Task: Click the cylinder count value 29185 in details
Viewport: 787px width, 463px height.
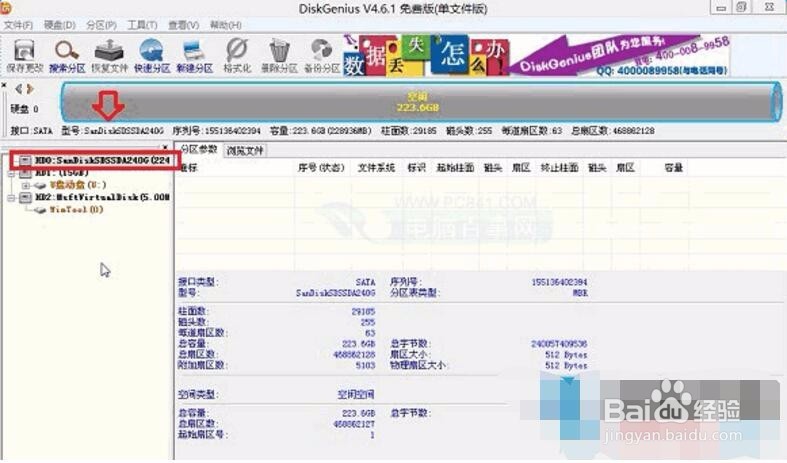Action: click(363, 312)
